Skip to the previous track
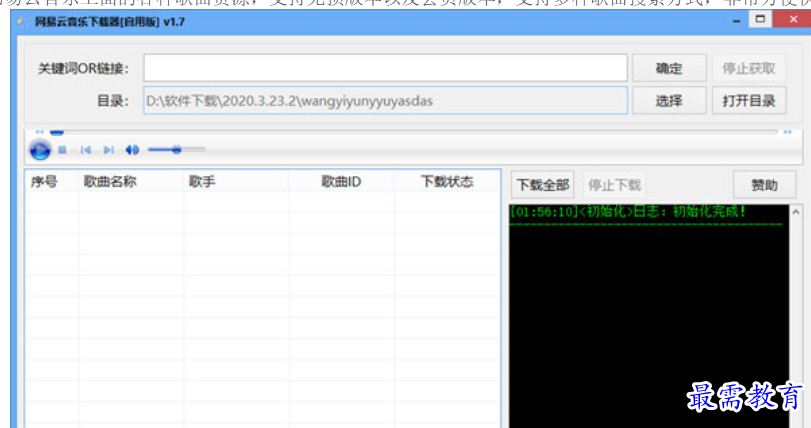Image resolution: width=811 pixels, height=428 pixels. (x=86, y=150)
